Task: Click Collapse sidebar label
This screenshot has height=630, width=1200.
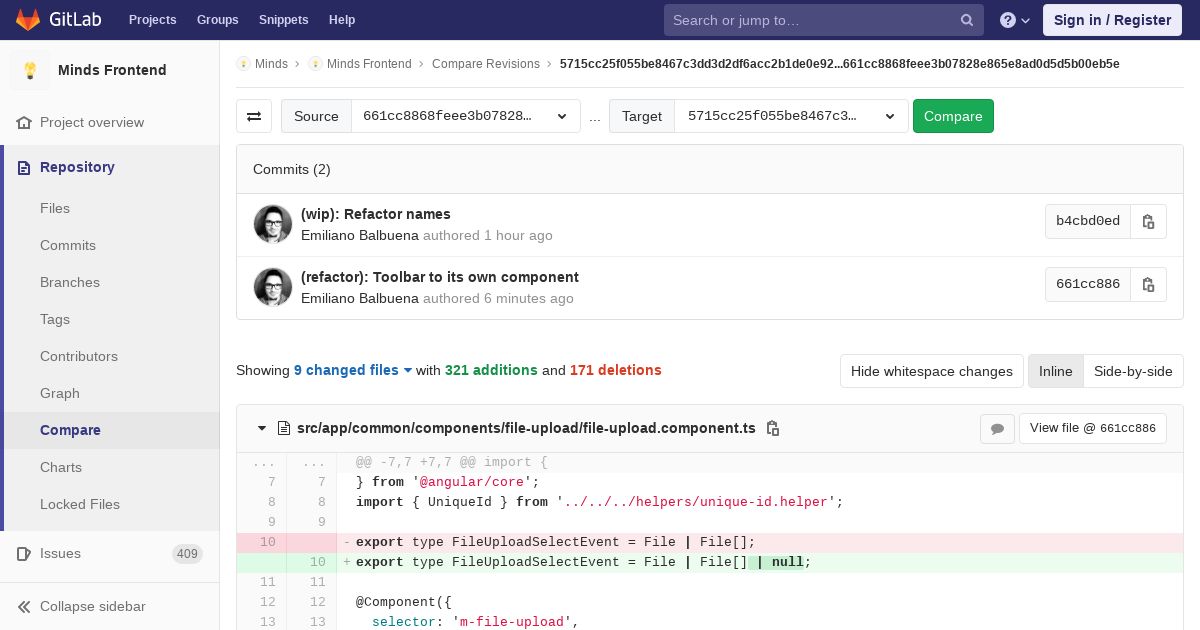Action: click(93, 606)
